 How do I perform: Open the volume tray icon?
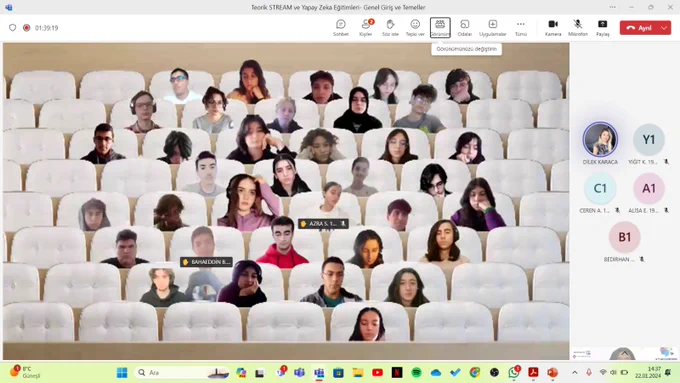pos(613,373)
